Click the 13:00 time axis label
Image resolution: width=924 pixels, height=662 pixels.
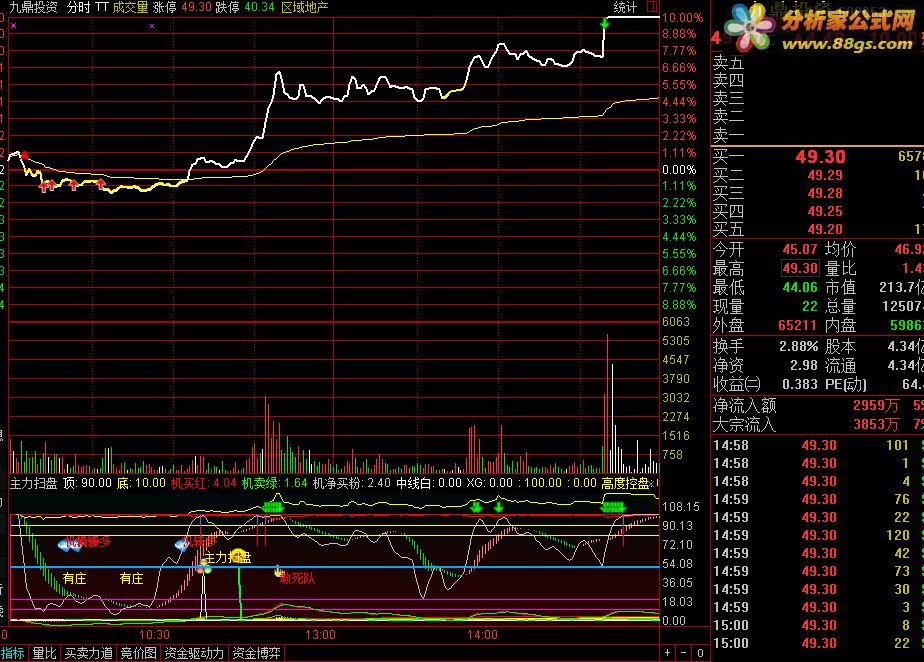click(x=320, y=635)
